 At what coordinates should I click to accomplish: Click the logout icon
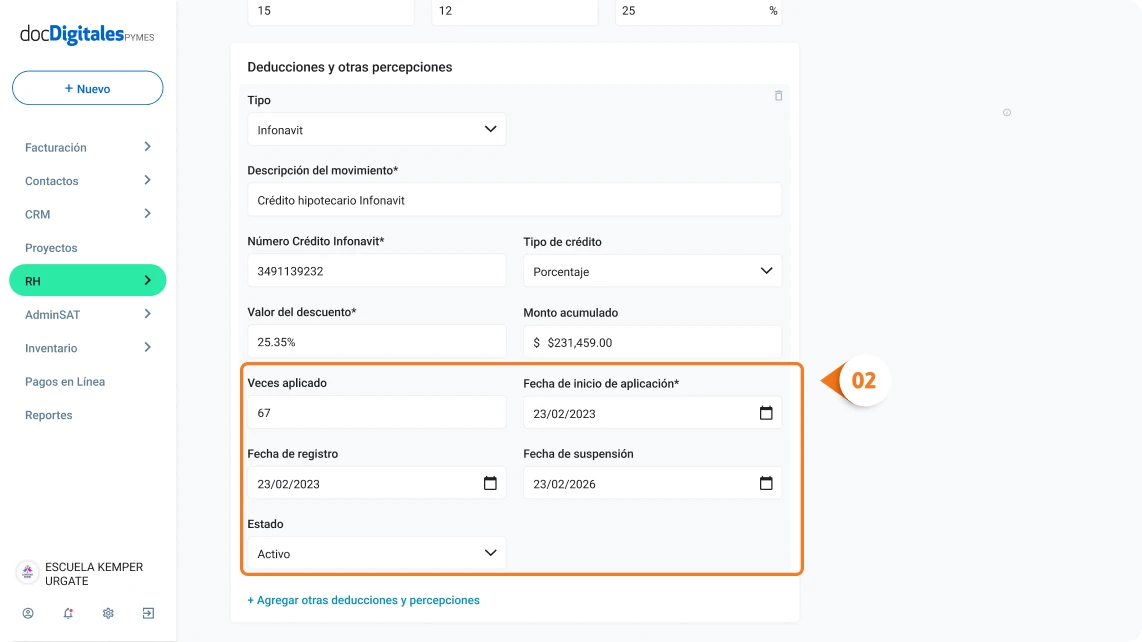148,614
